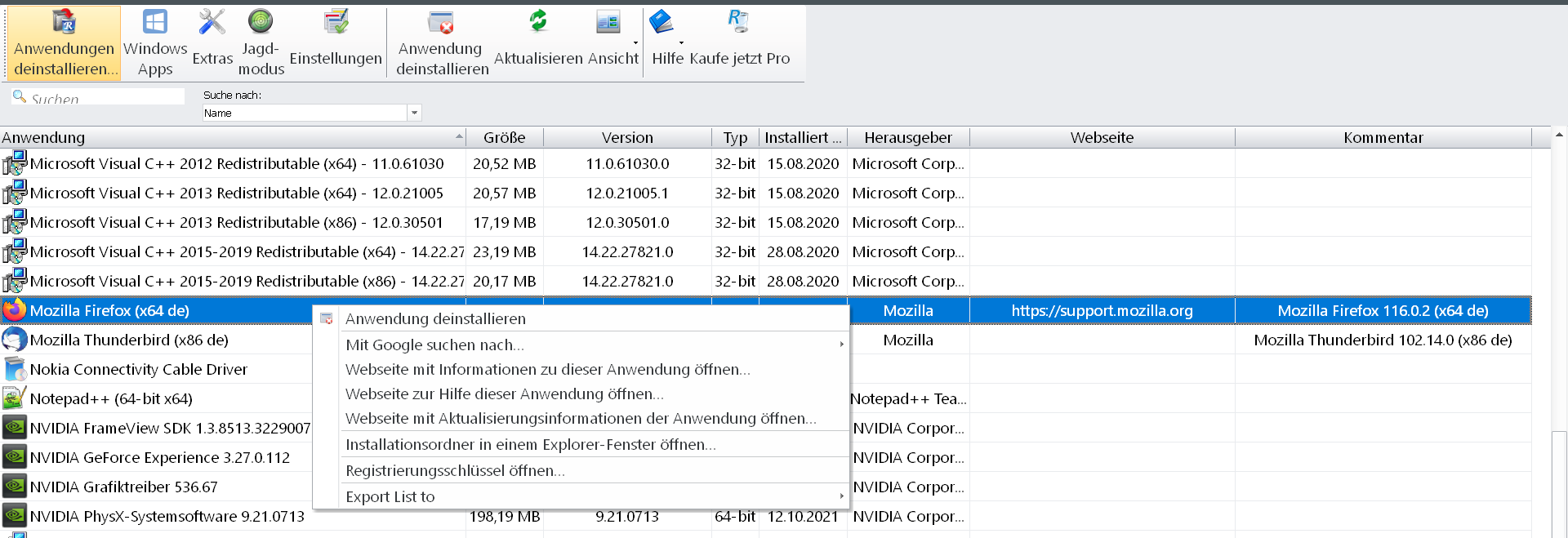Select Installationsordner in Explorer-Fenster öffnen
Image resolution: width=1568 pixels, height=538 pixels.
point(530,445)
